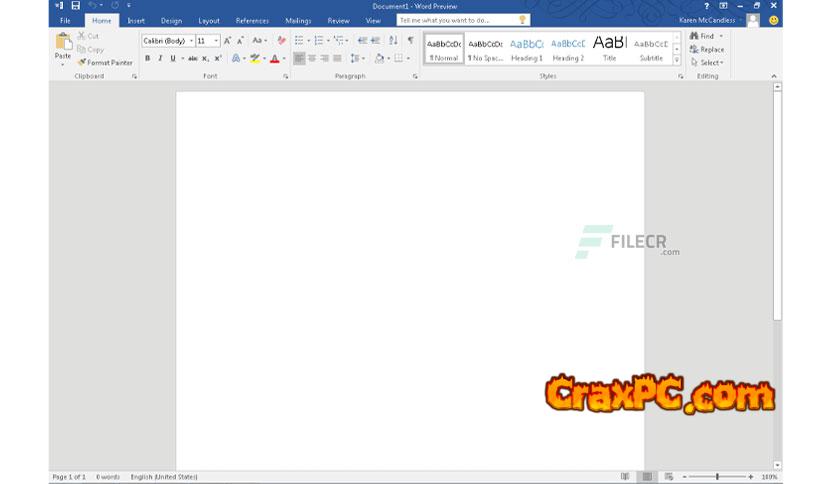Open the Paragraph dialog launcher

tap(415, 77)
